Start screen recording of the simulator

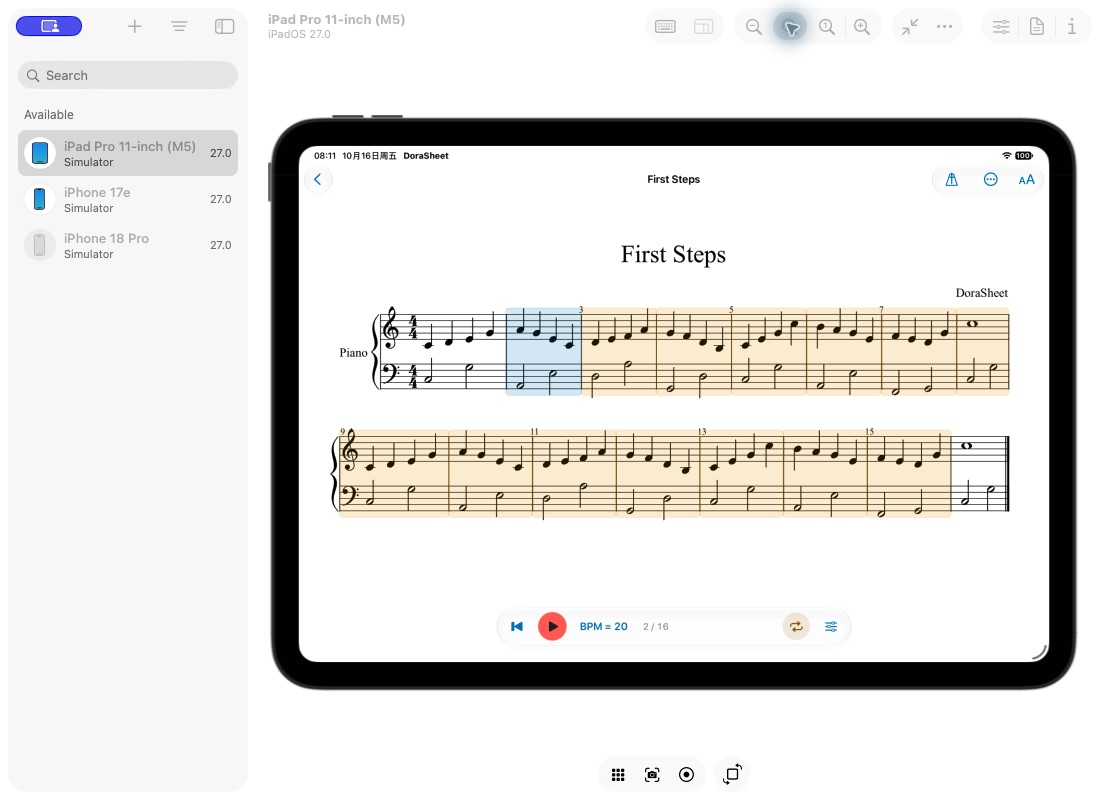point(687,775)
